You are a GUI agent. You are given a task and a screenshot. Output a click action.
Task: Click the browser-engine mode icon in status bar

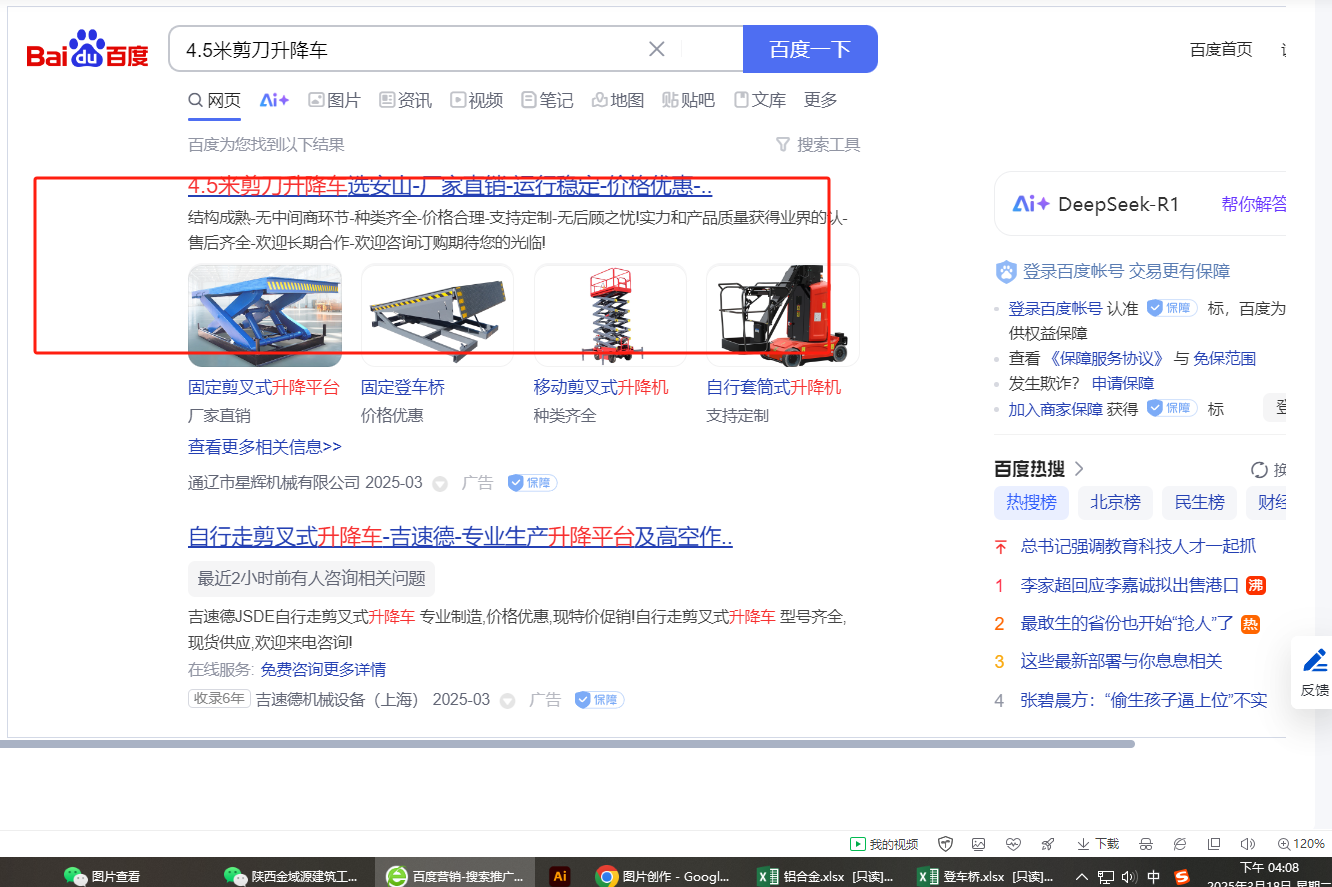[x=1180, y=844]
